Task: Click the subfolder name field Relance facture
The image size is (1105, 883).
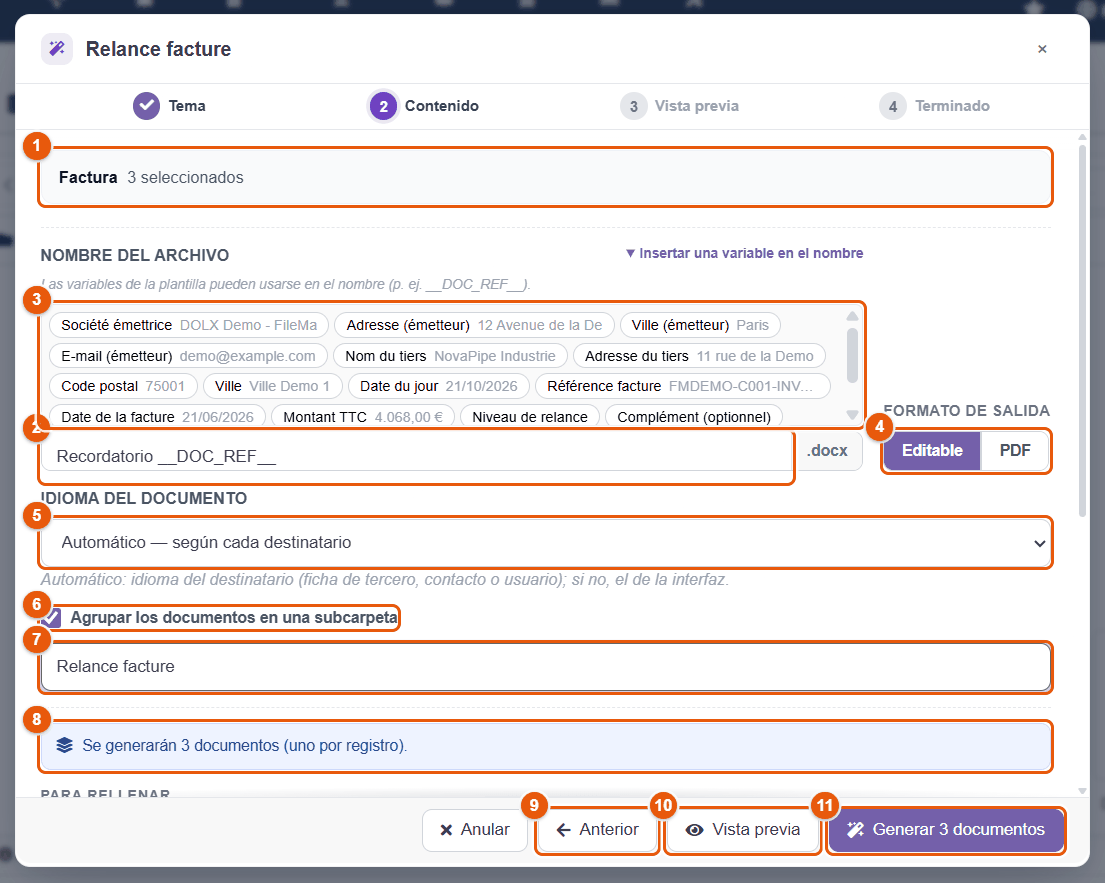Action: click(545, 667)
